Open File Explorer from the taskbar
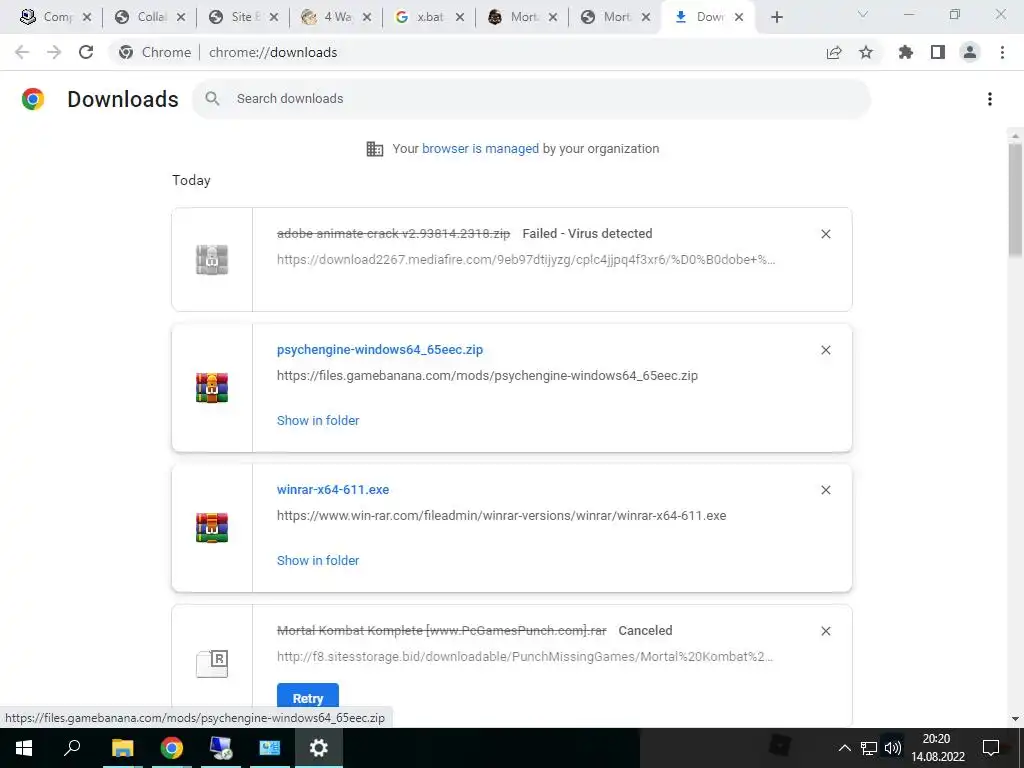The image size is (1024, 768). coord(122,748)
